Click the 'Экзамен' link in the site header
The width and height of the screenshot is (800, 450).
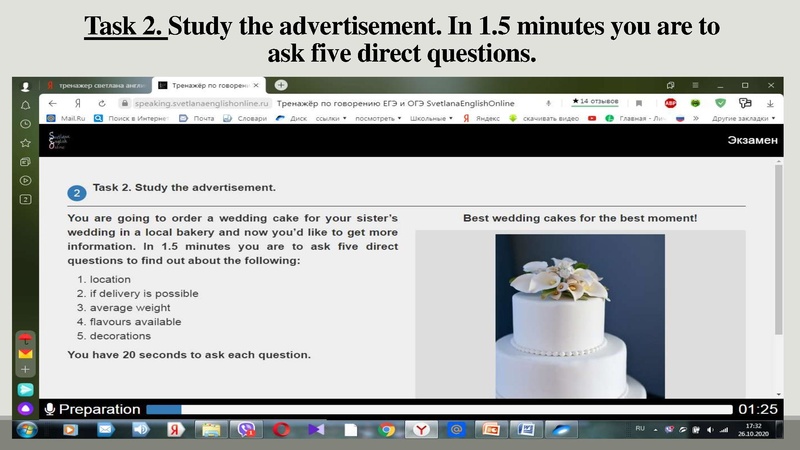(752, 140)
